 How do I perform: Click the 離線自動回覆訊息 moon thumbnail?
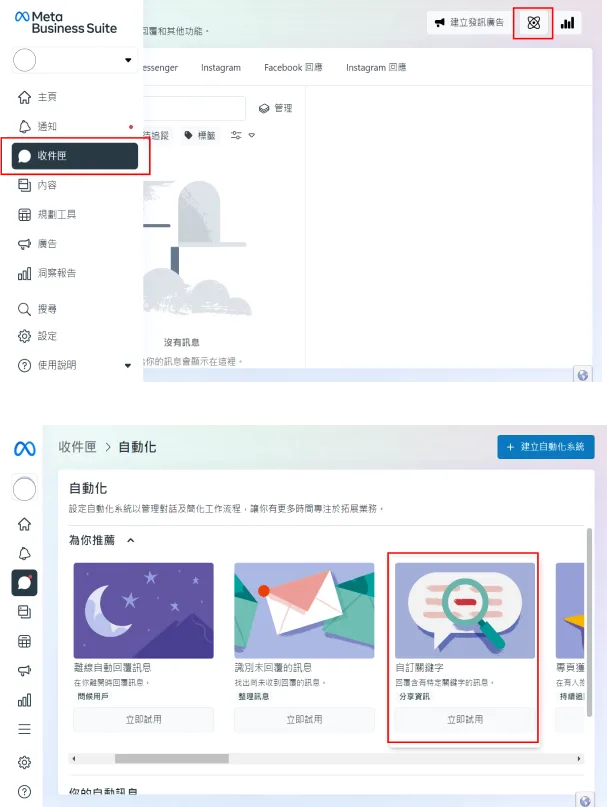coord(144,610)
